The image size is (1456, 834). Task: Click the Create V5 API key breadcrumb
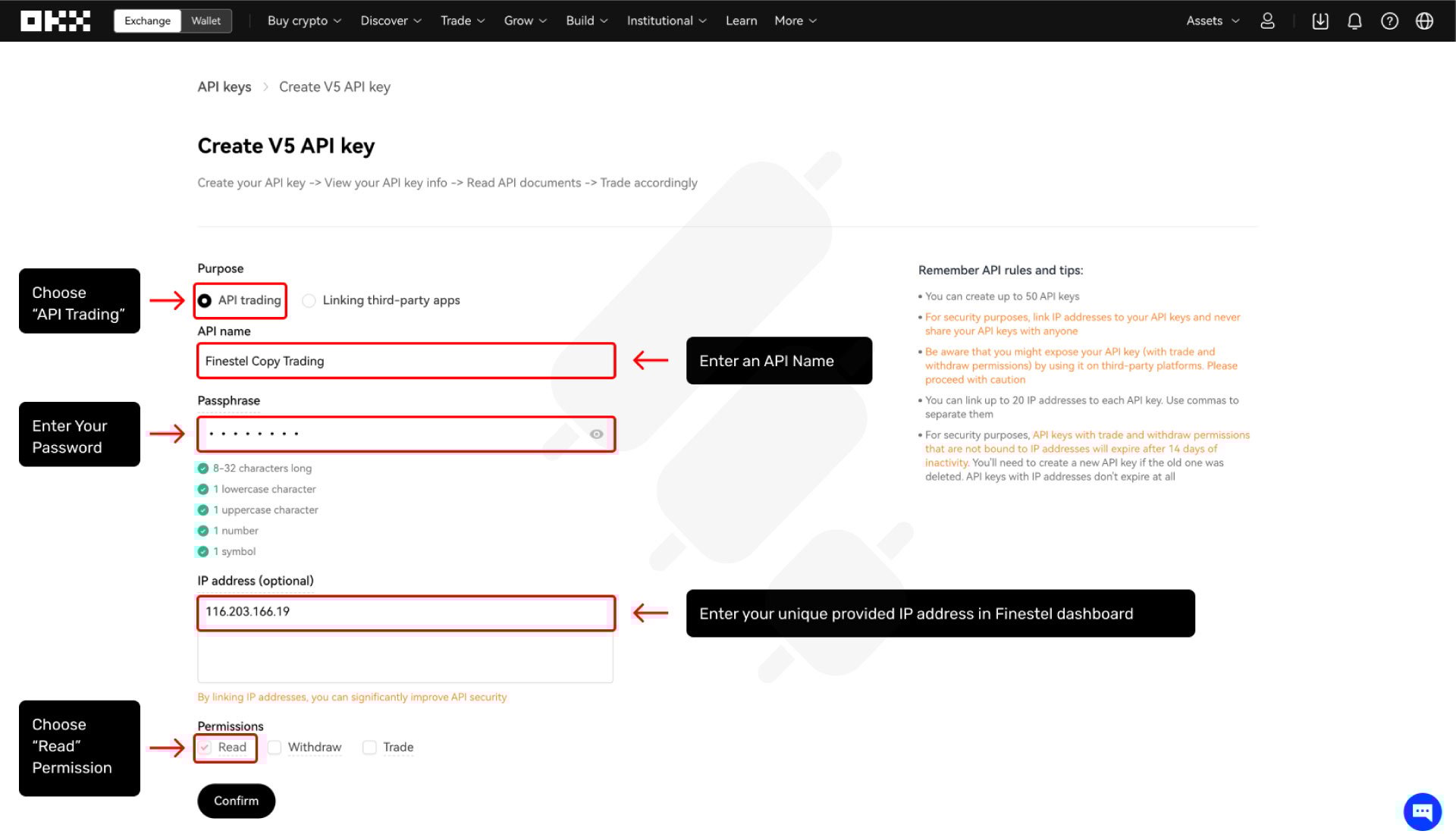coord(334,86)
